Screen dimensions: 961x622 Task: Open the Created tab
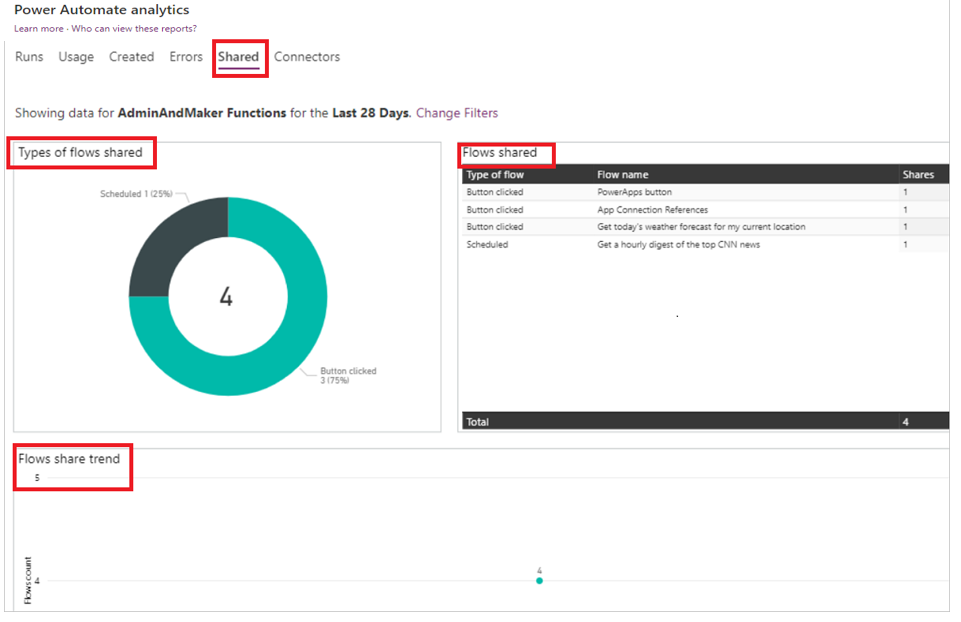pos(131,57)
